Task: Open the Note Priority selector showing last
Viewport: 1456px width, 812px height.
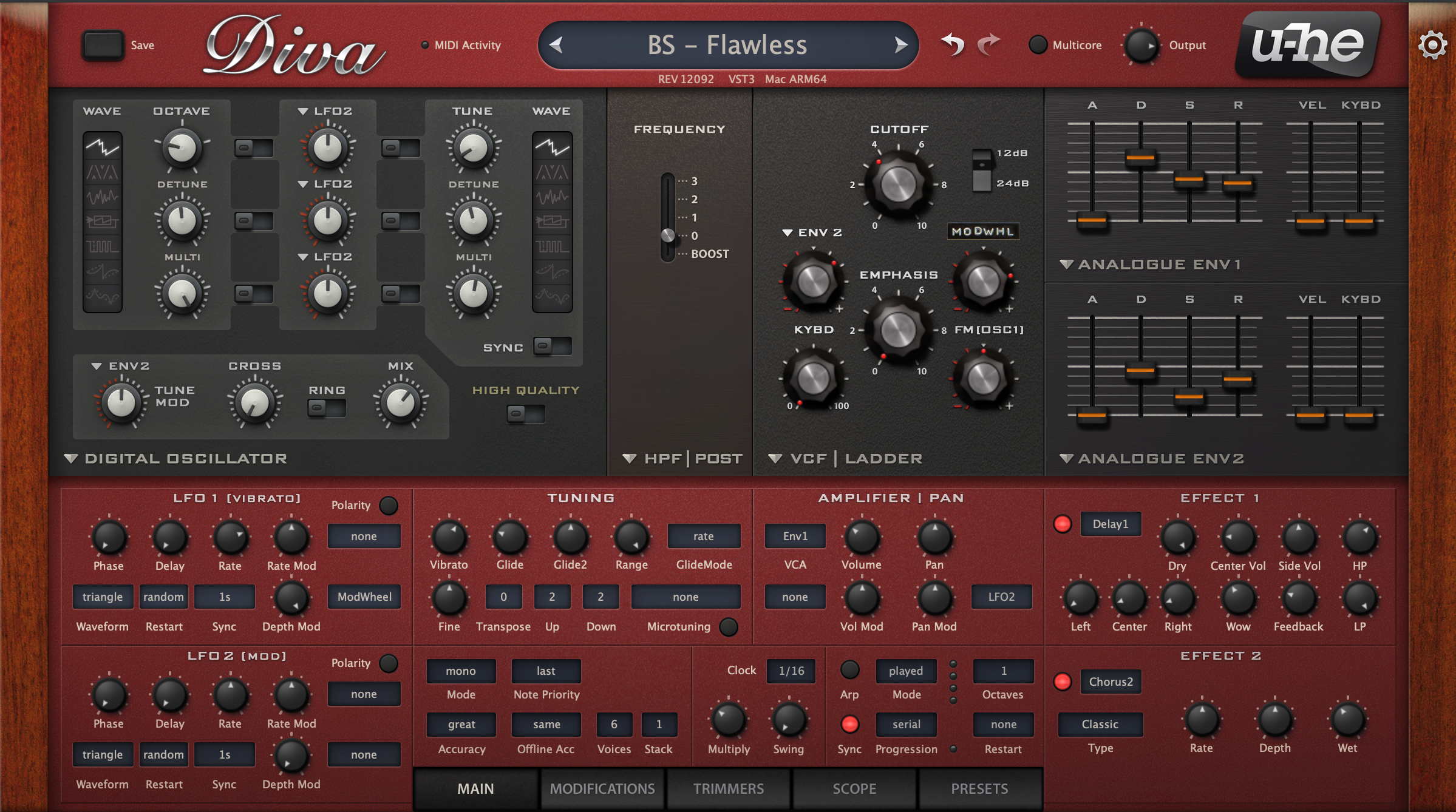Action: coord(545,671)
